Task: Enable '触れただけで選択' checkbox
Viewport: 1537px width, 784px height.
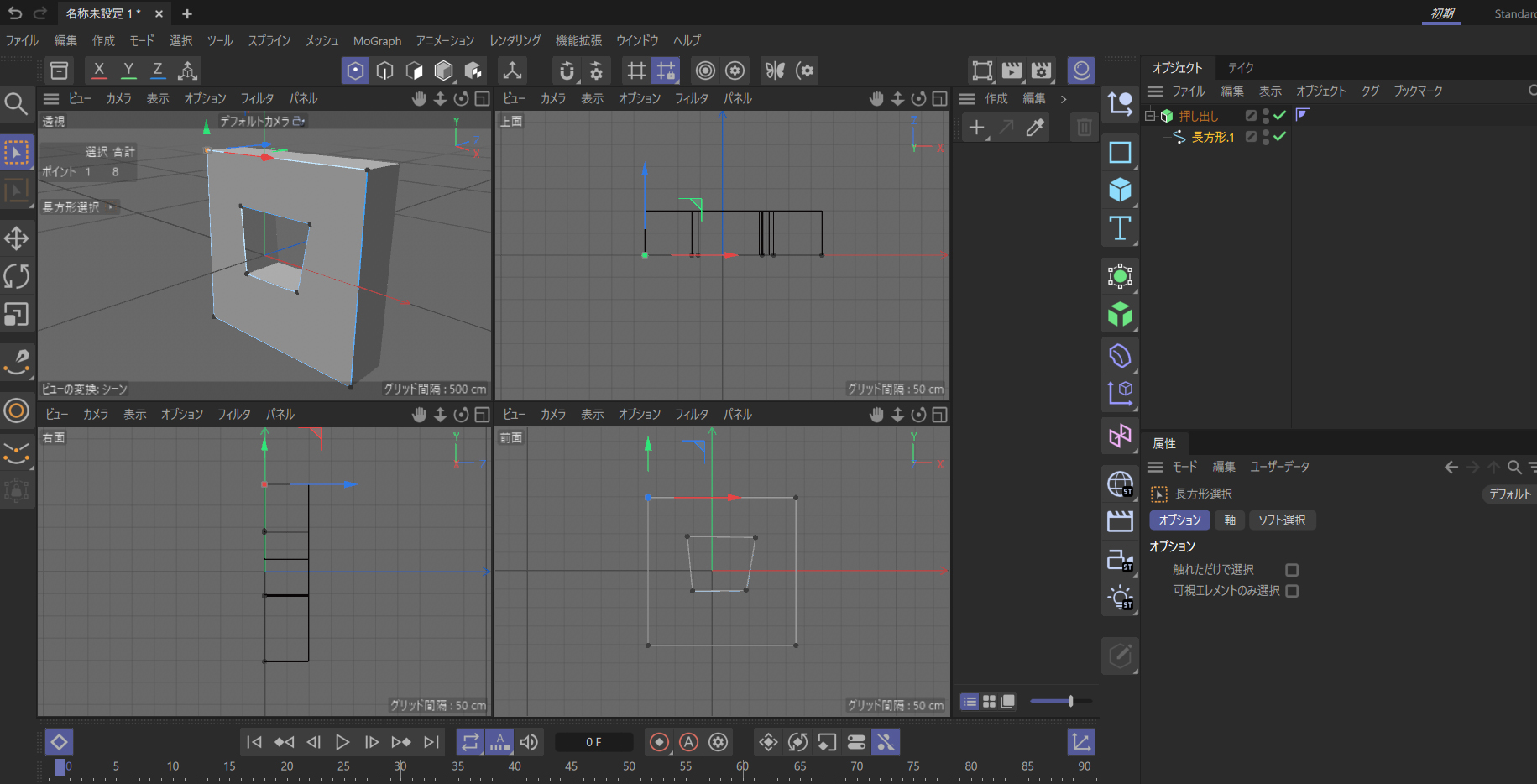Action: point(1292,570)
